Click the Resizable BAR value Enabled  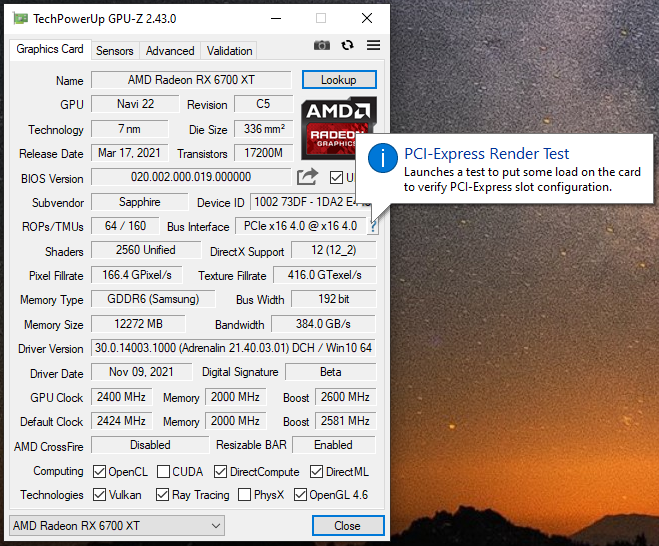tap(334, 445)
